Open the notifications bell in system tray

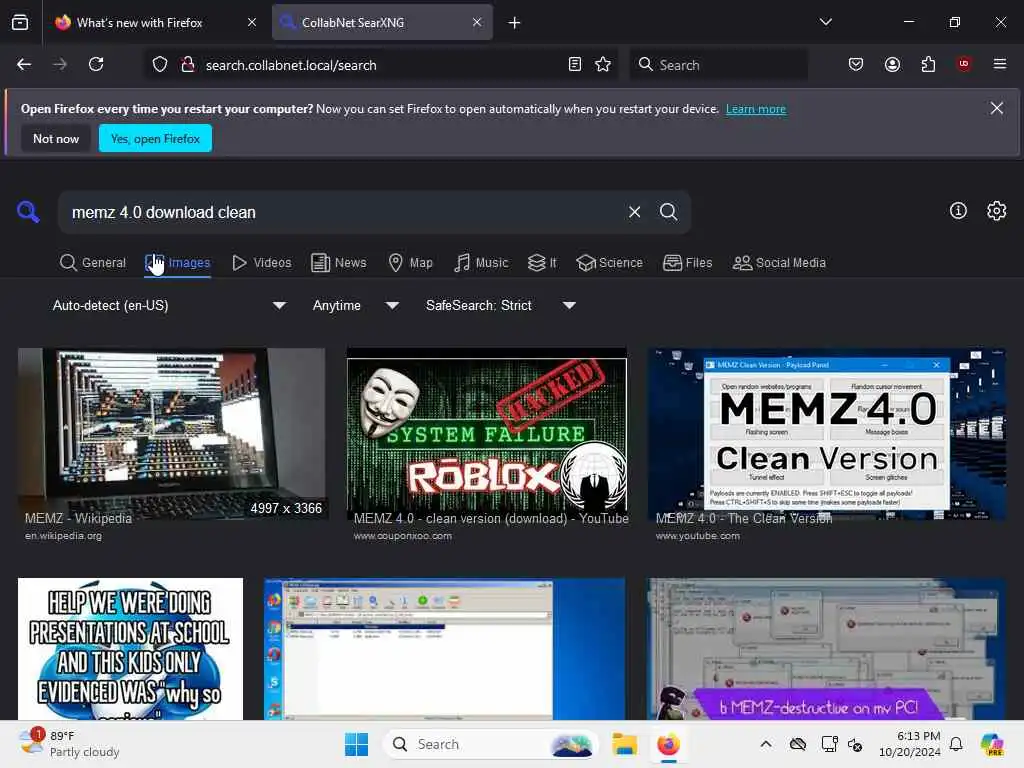956,744
